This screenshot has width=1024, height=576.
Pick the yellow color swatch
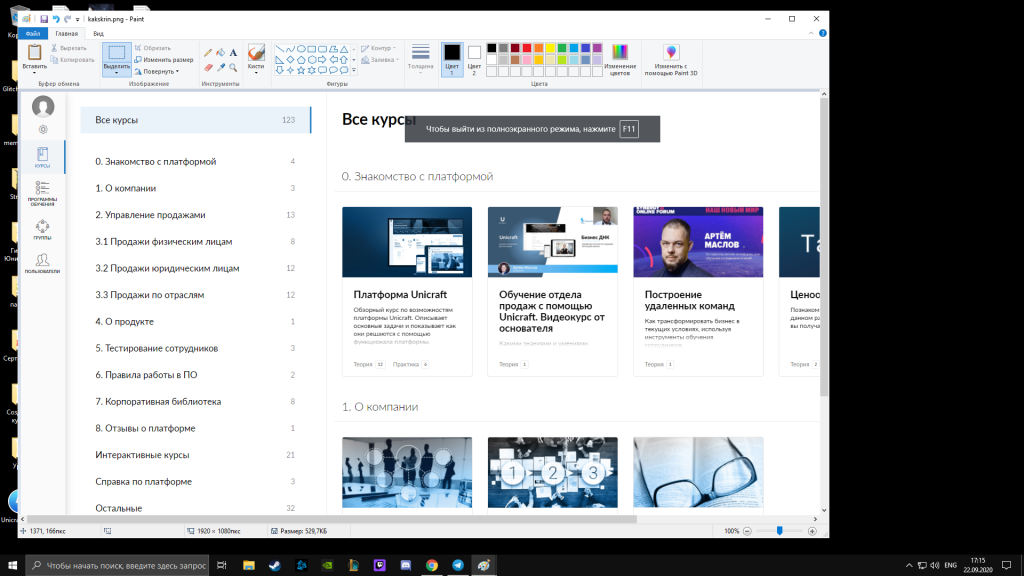(550, 48)
